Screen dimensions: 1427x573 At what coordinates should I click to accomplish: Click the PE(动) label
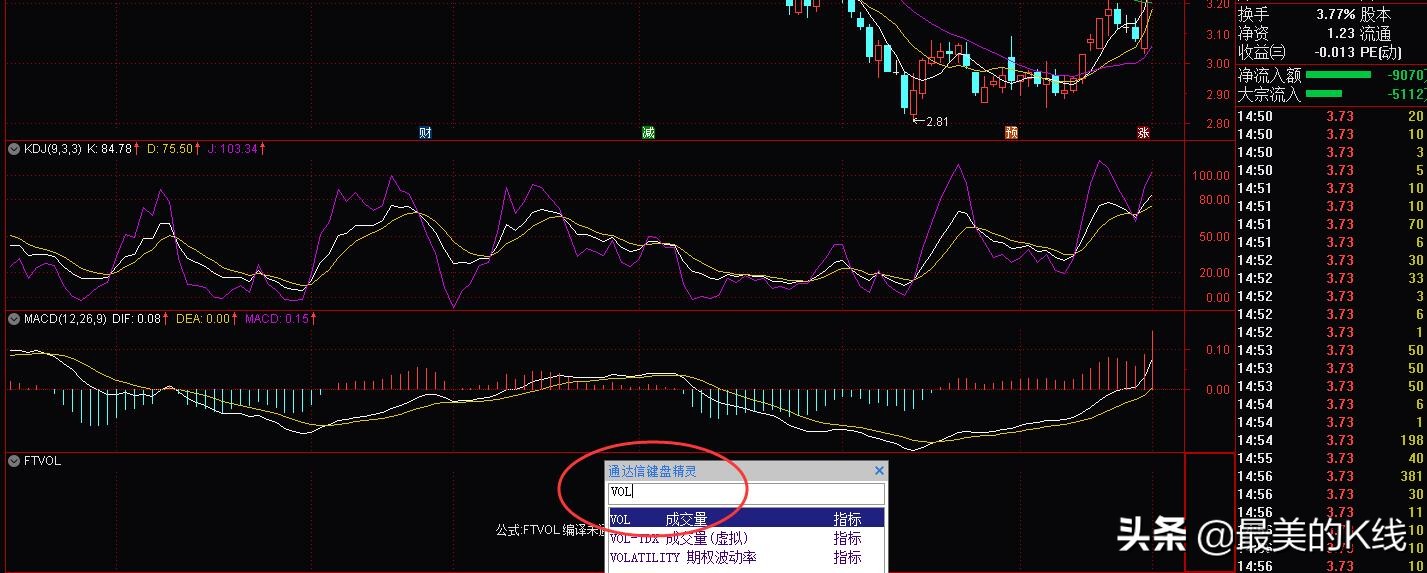click(x=1382, y=52)
